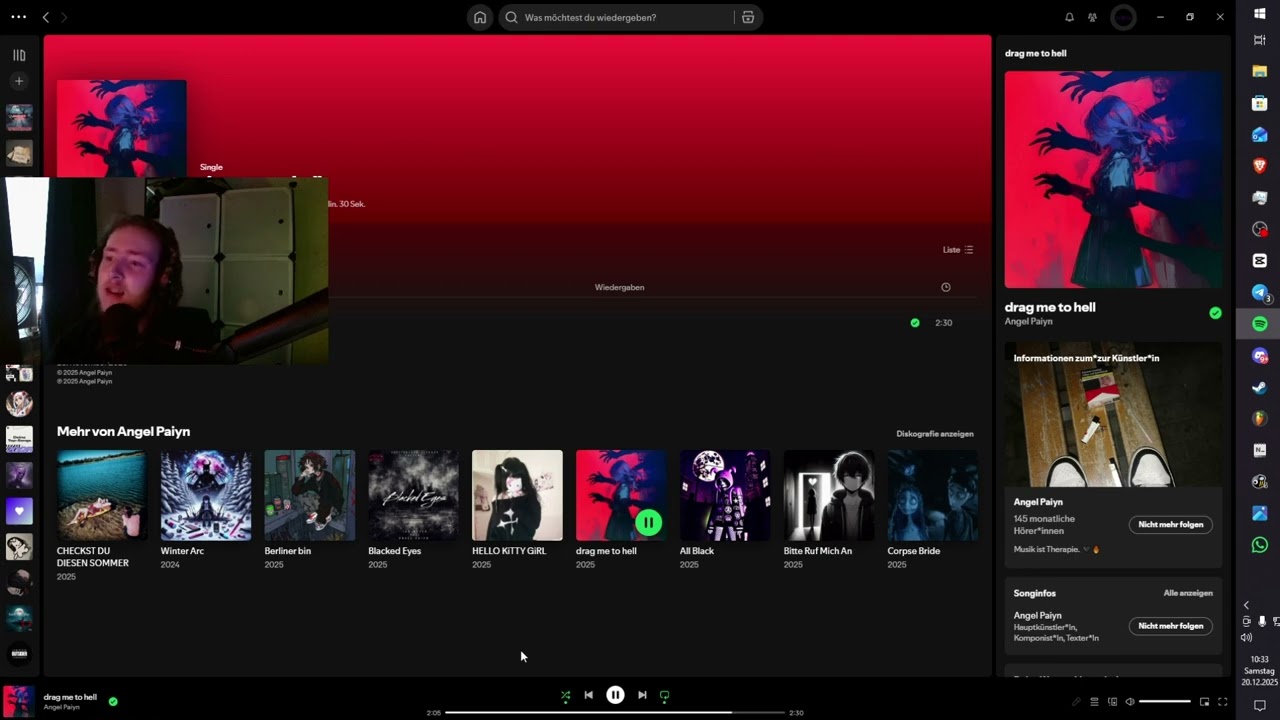
Task: Open Corpse Bride album cover
Action: [933, 495]
